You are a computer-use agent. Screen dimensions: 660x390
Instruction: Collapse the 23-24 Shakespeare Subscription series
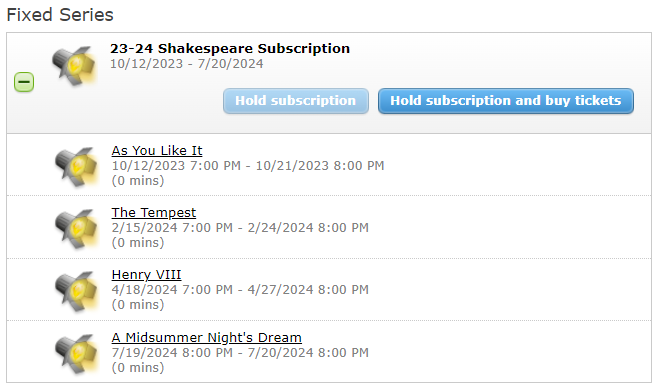[x=24, y=82]
